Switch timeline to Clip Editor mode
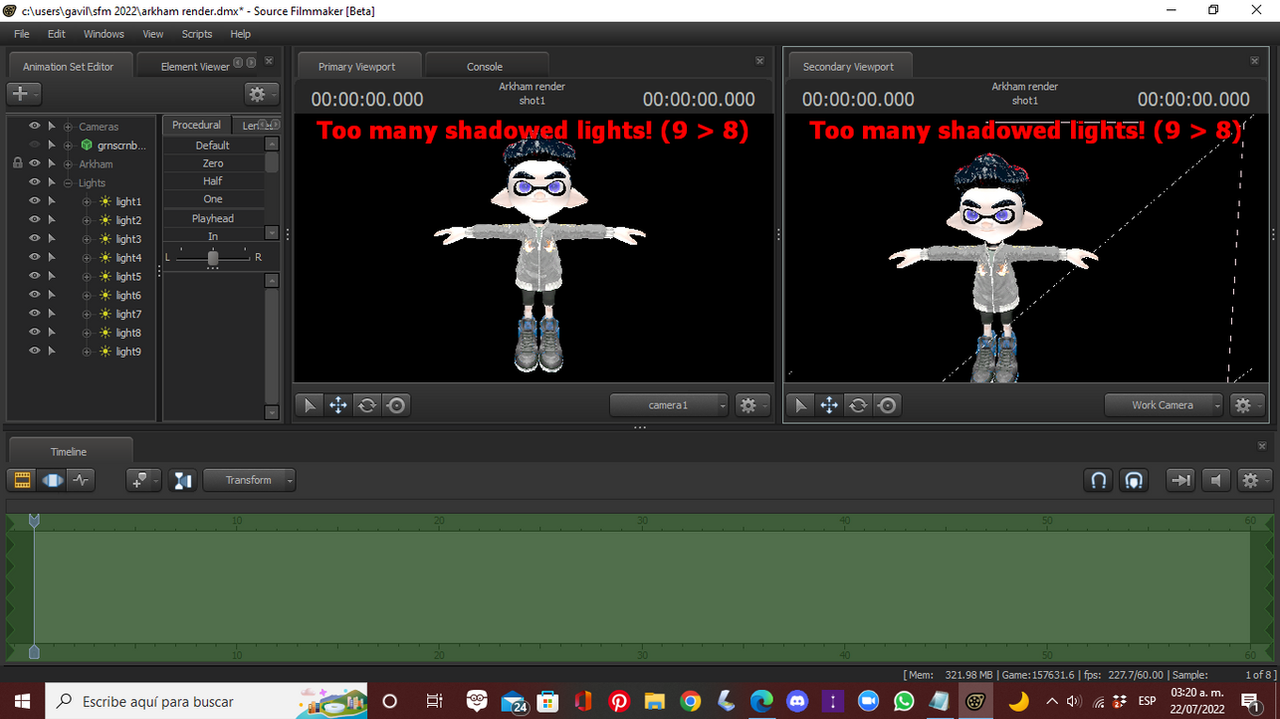 21,480
